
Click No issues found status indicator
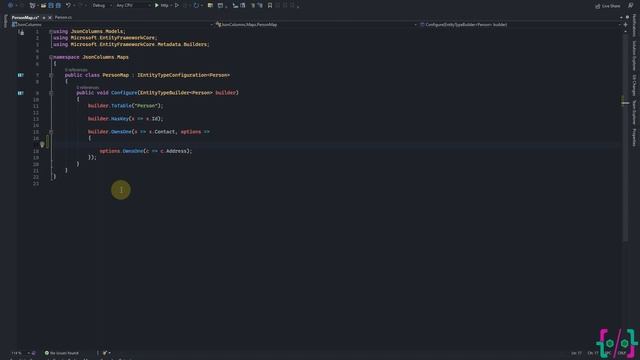pos(62,353)
